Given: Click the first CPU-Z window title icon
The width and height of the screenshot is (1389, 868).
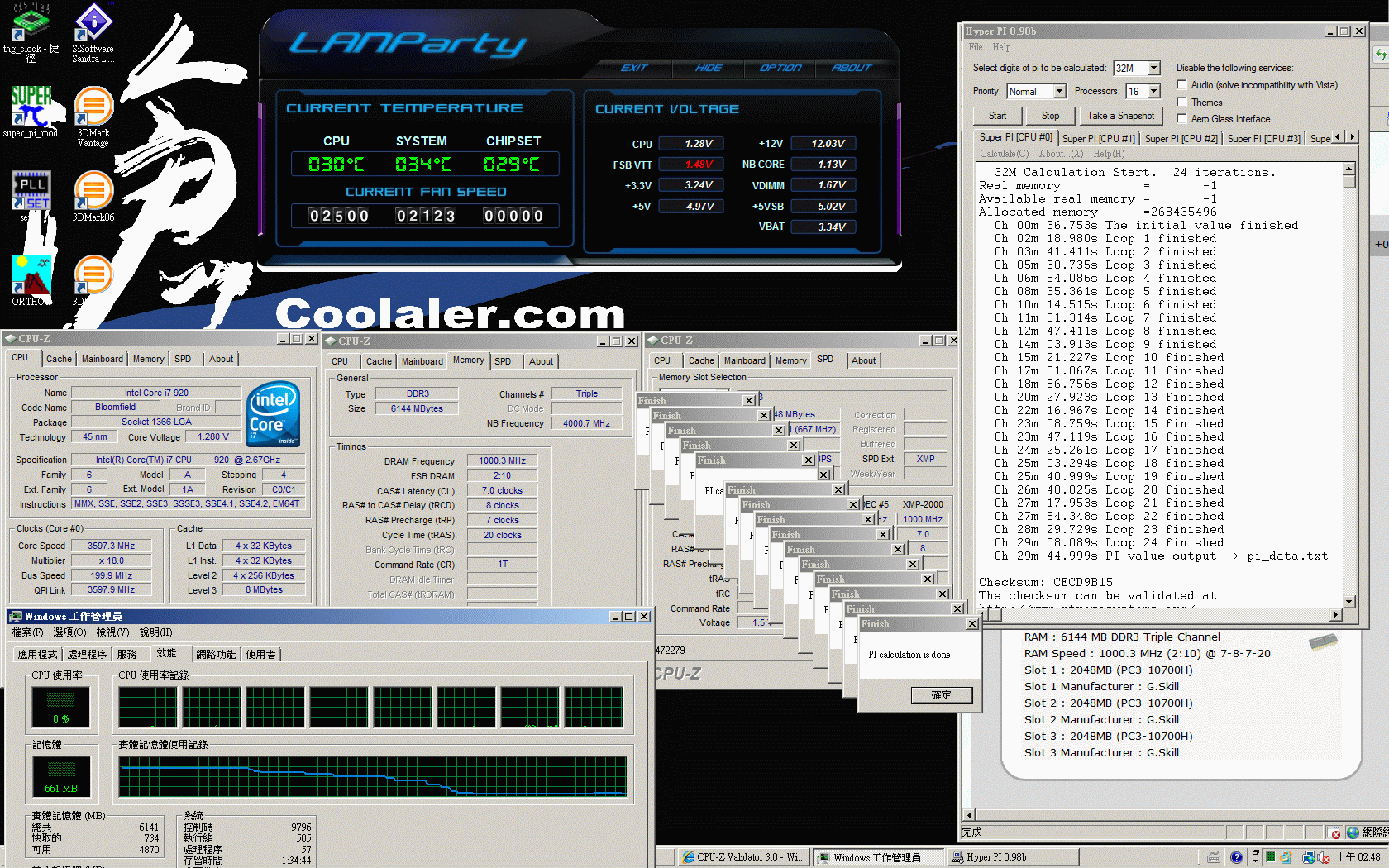Looking at the screenshot, I should [x=10, y=339].
